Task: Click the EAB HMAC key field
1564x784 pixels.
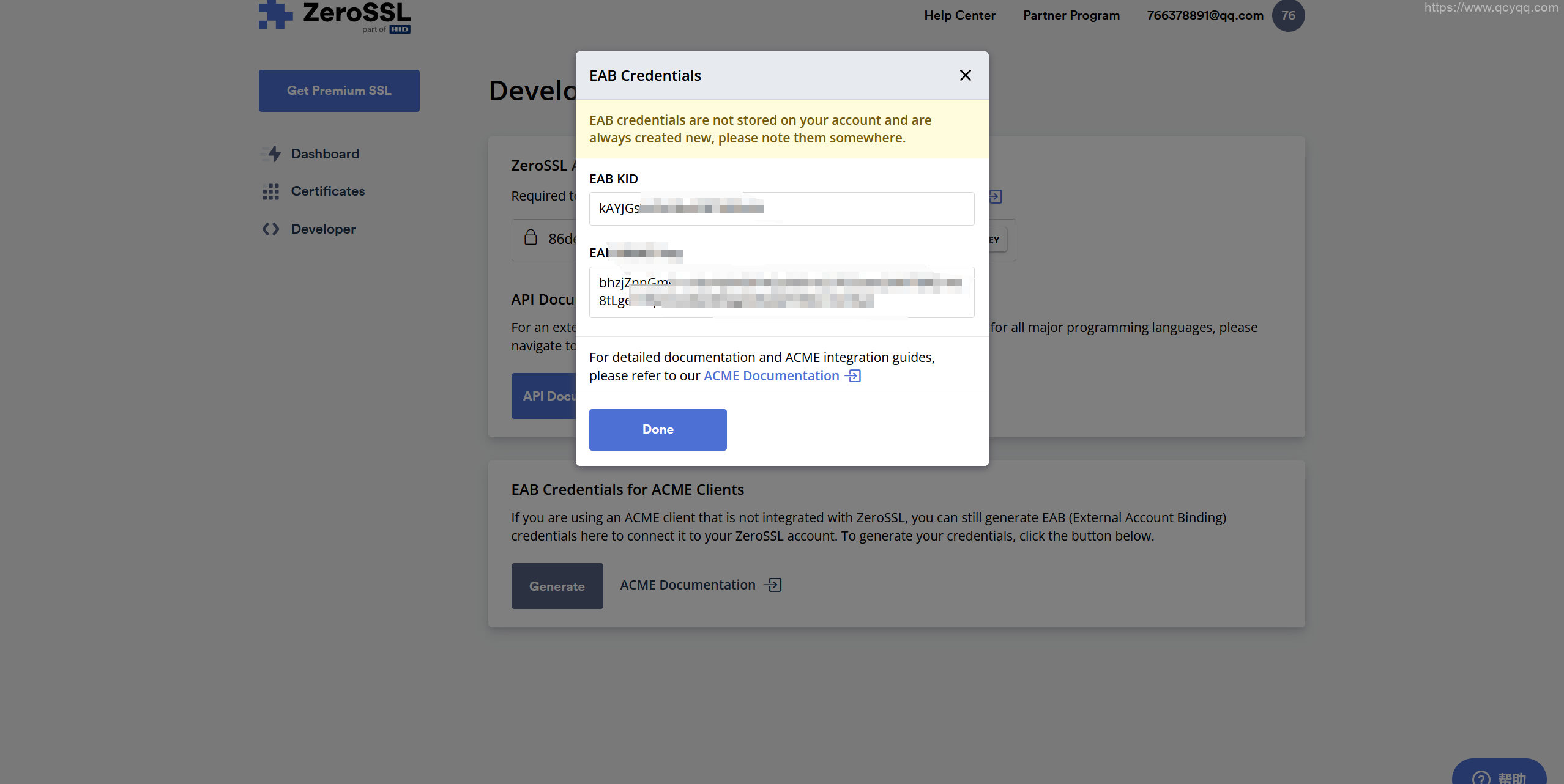Action: click(x=781, y=292)
